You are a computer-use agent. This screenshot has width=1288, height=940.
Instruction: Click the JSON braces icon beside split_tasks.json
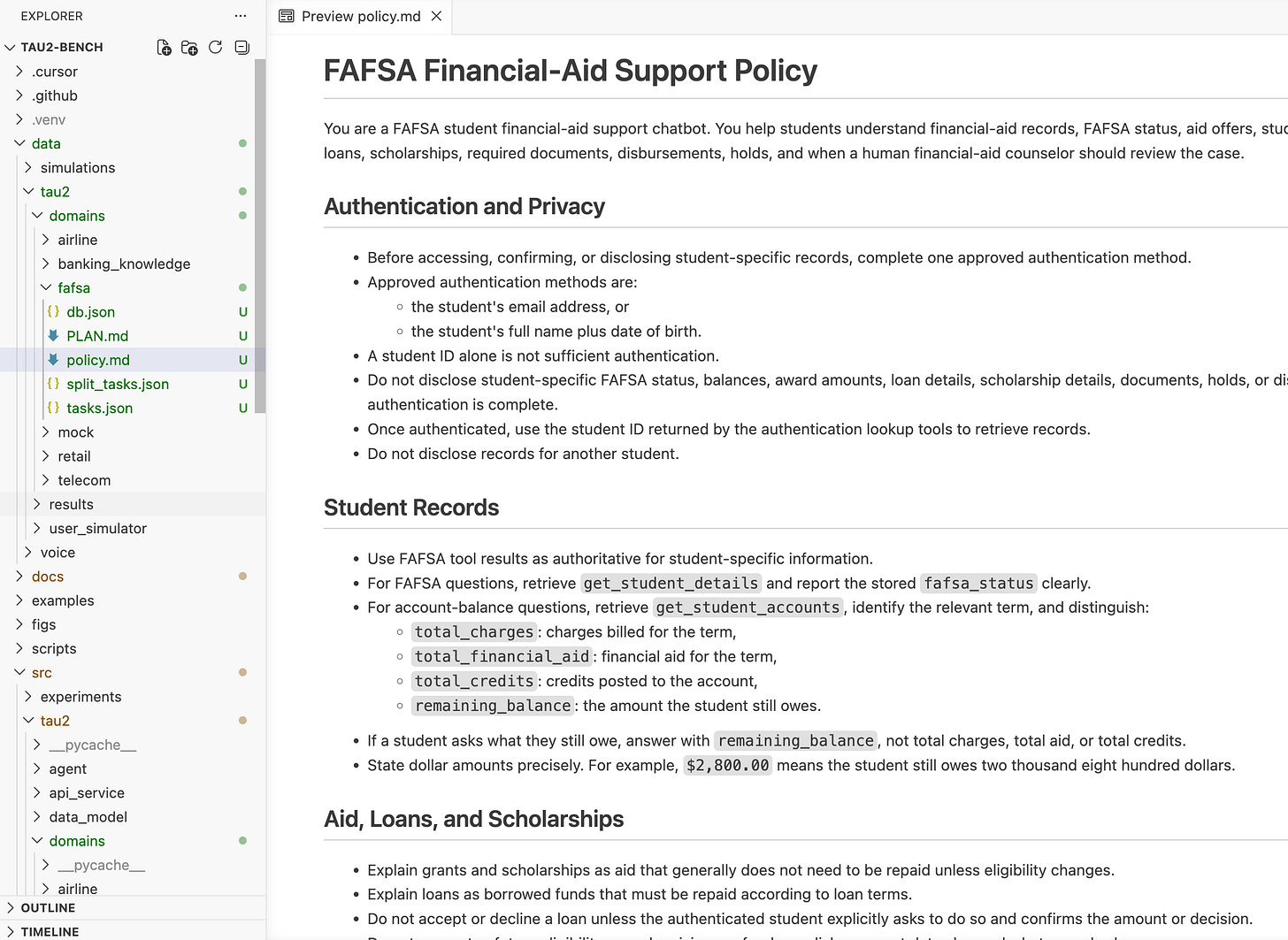(x=53, y=384)
